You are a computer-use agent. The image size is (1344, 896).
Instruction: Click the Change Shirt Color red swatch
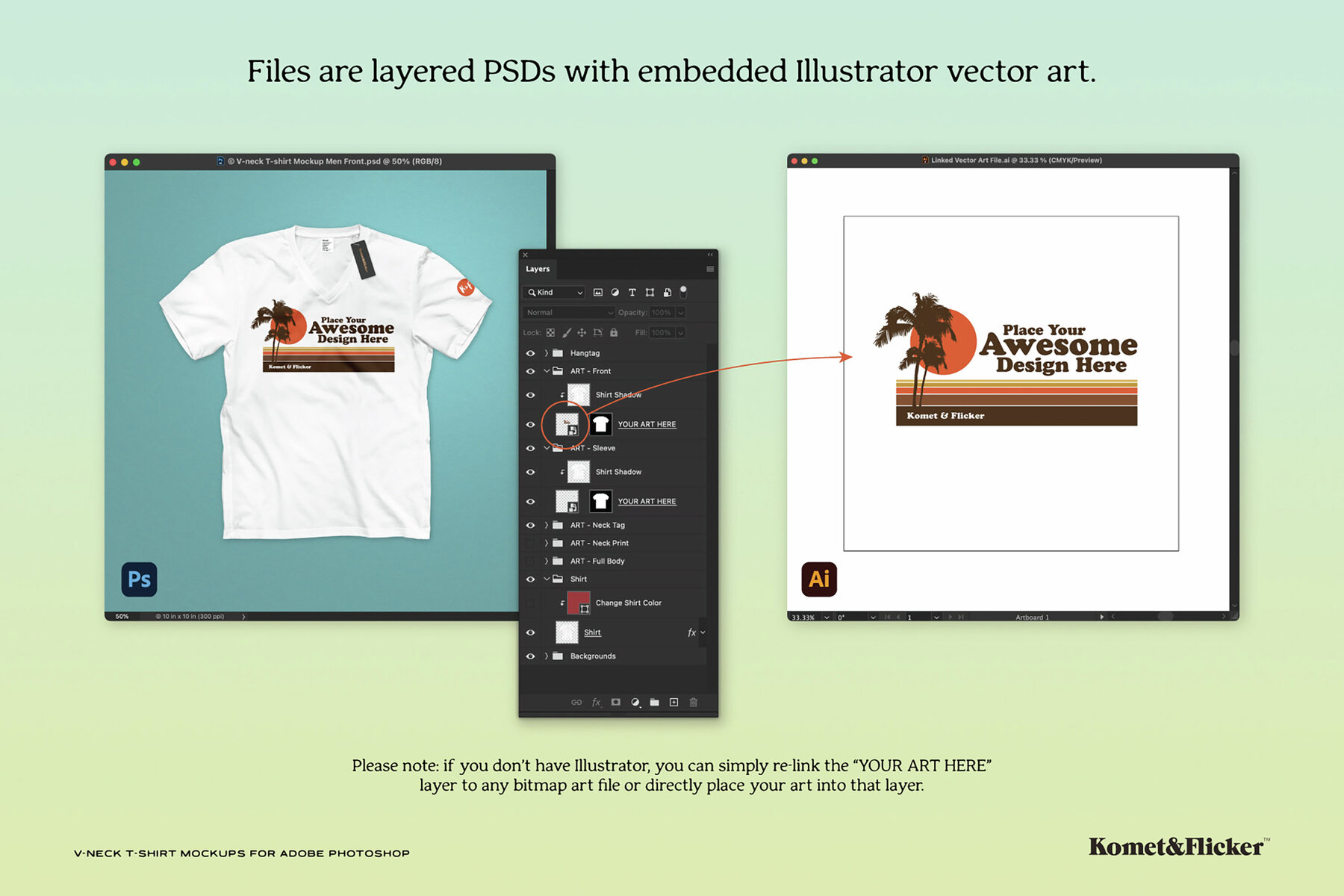(578, 603)
